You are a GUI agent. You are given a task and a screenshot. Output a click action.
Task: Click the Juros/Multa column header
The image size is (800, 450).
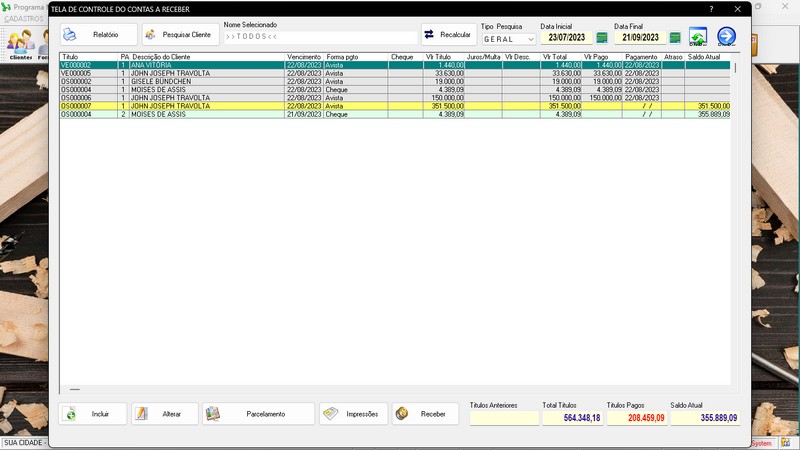point(483,57)
